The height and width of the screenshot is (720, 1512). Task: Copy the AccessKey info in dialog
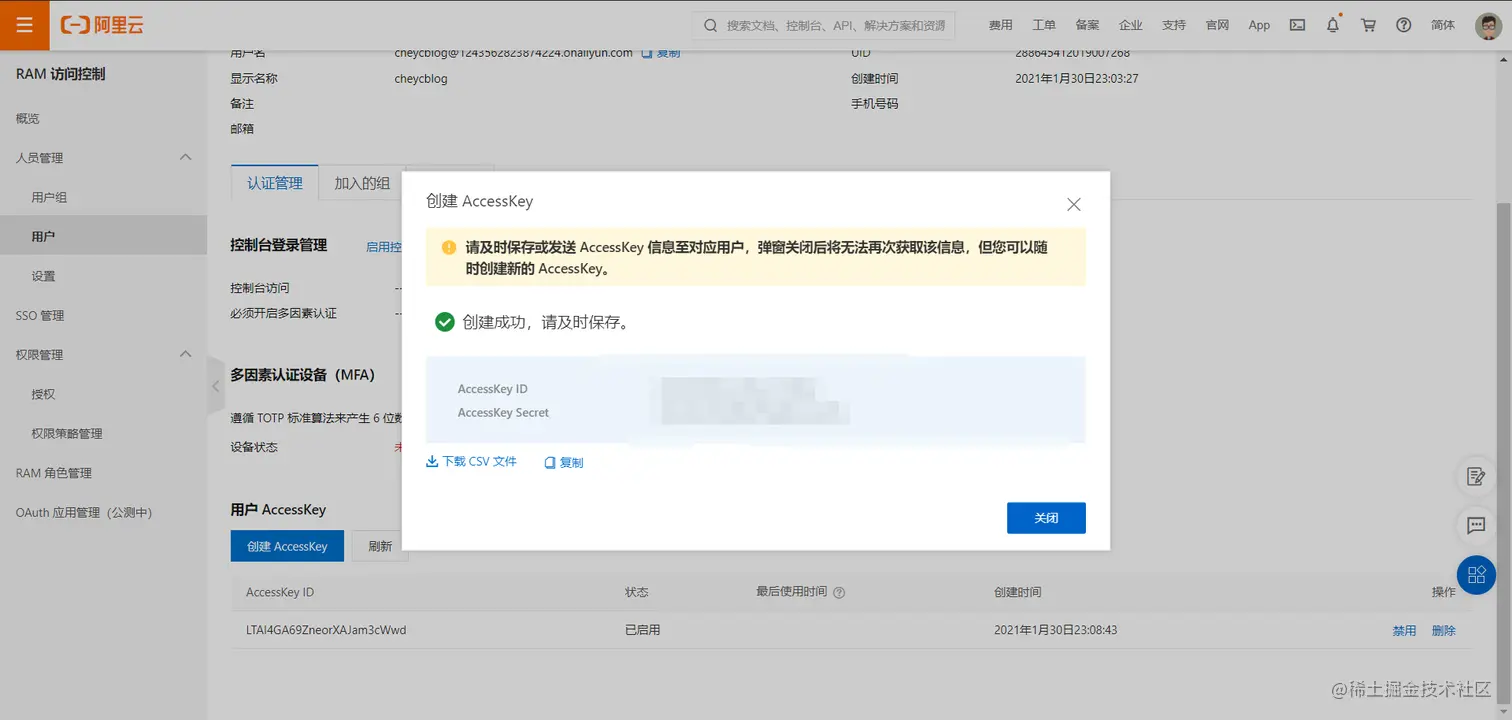click(x=564, y=463)
